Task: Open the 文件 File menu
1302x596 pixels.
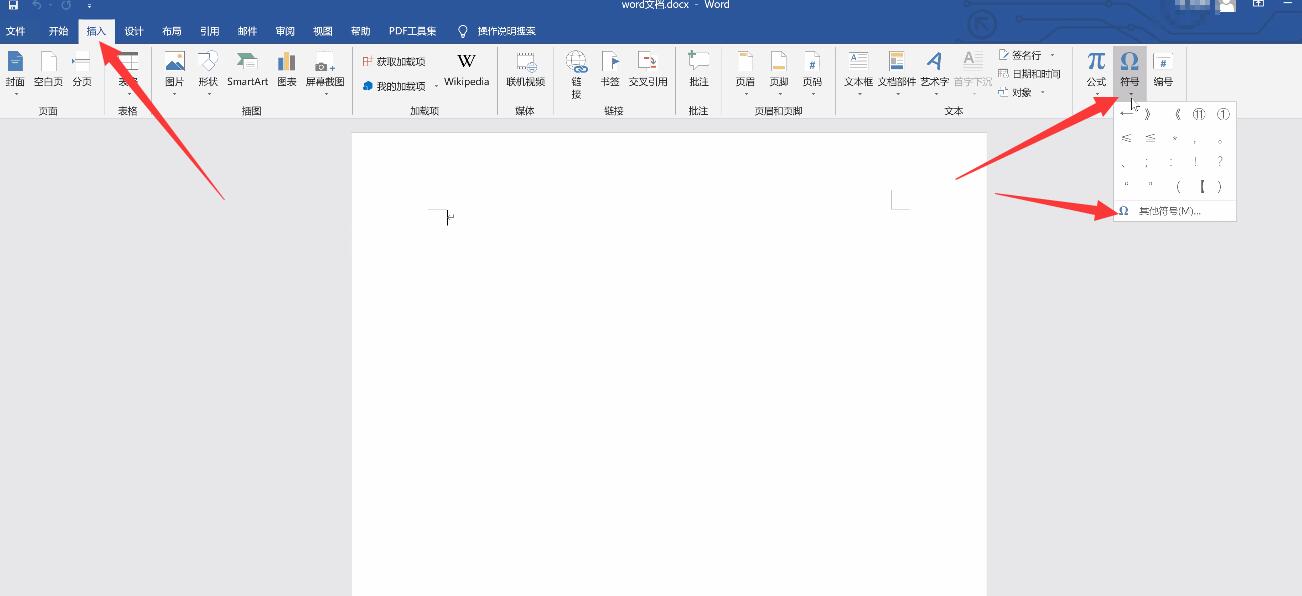Action: (x=16, y=31)
